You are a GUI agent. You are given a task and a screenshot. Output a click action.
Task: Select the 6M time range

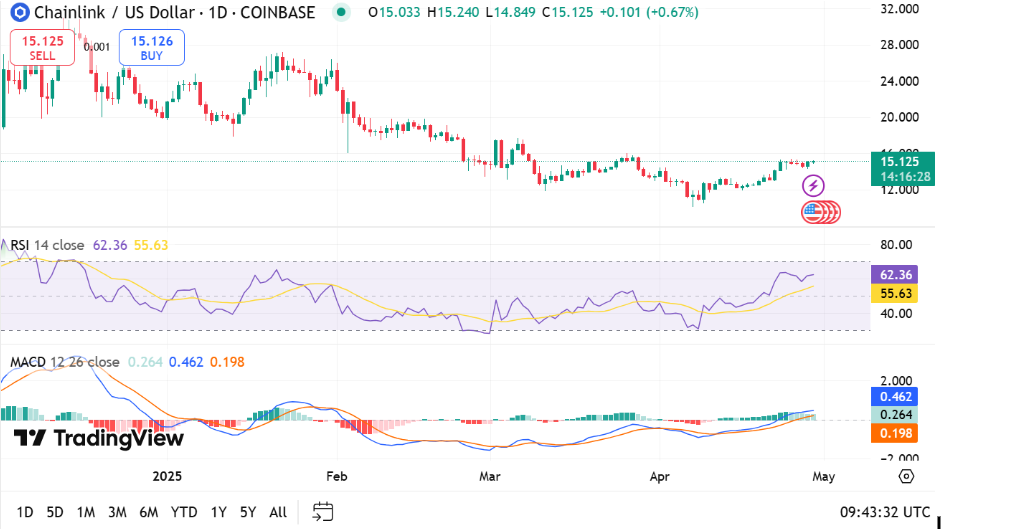click(x=149, y=512)
